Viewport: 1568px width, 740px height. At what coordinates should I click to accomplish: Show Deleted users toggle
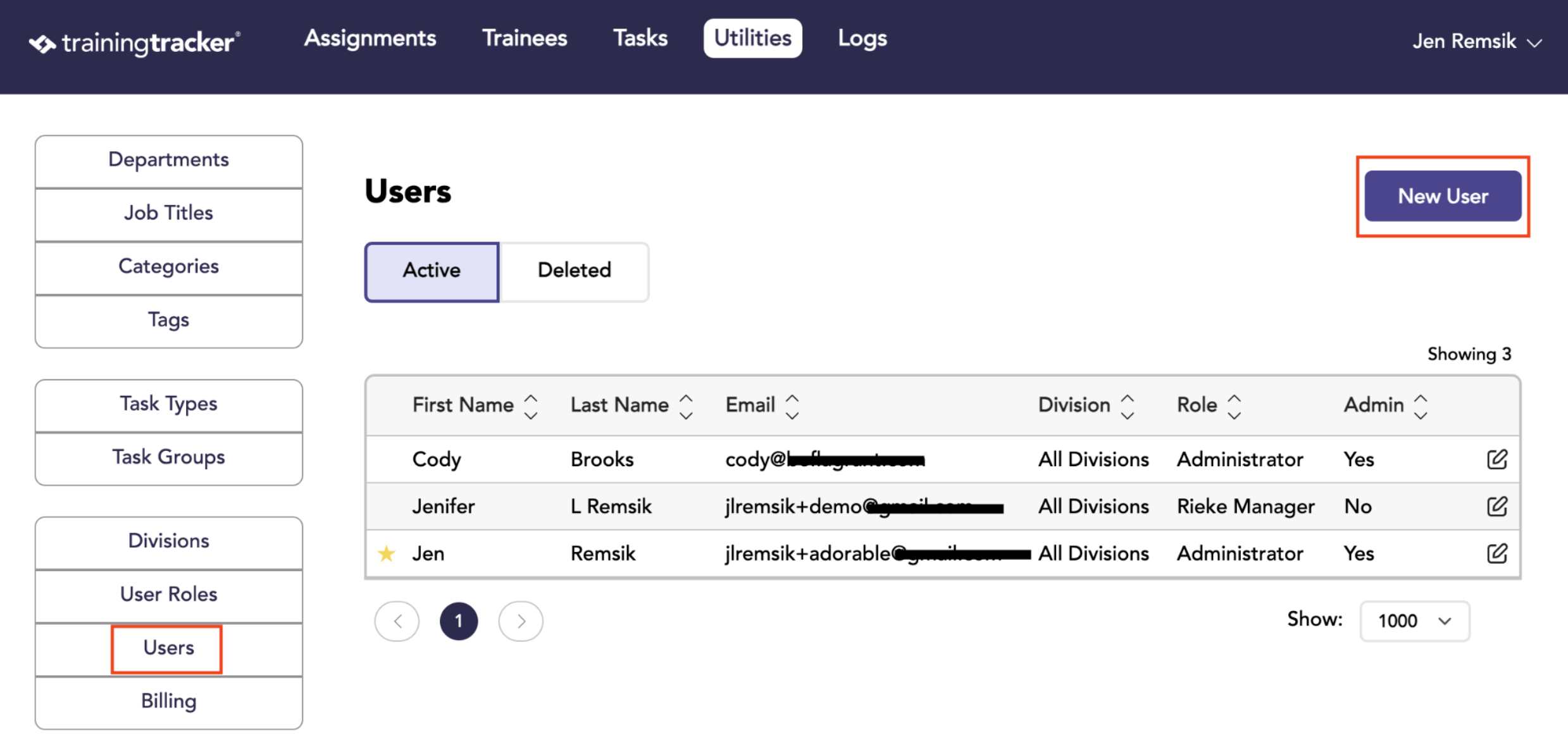point(574,271)
